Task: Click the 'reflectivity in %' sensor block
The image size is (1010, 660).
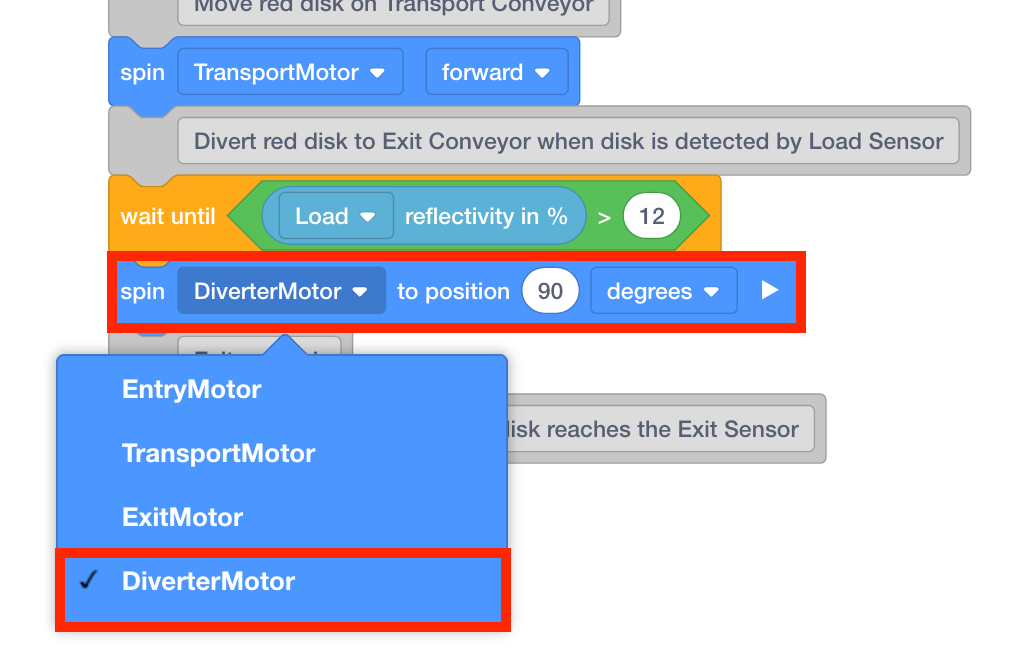Action: point(486,217)
